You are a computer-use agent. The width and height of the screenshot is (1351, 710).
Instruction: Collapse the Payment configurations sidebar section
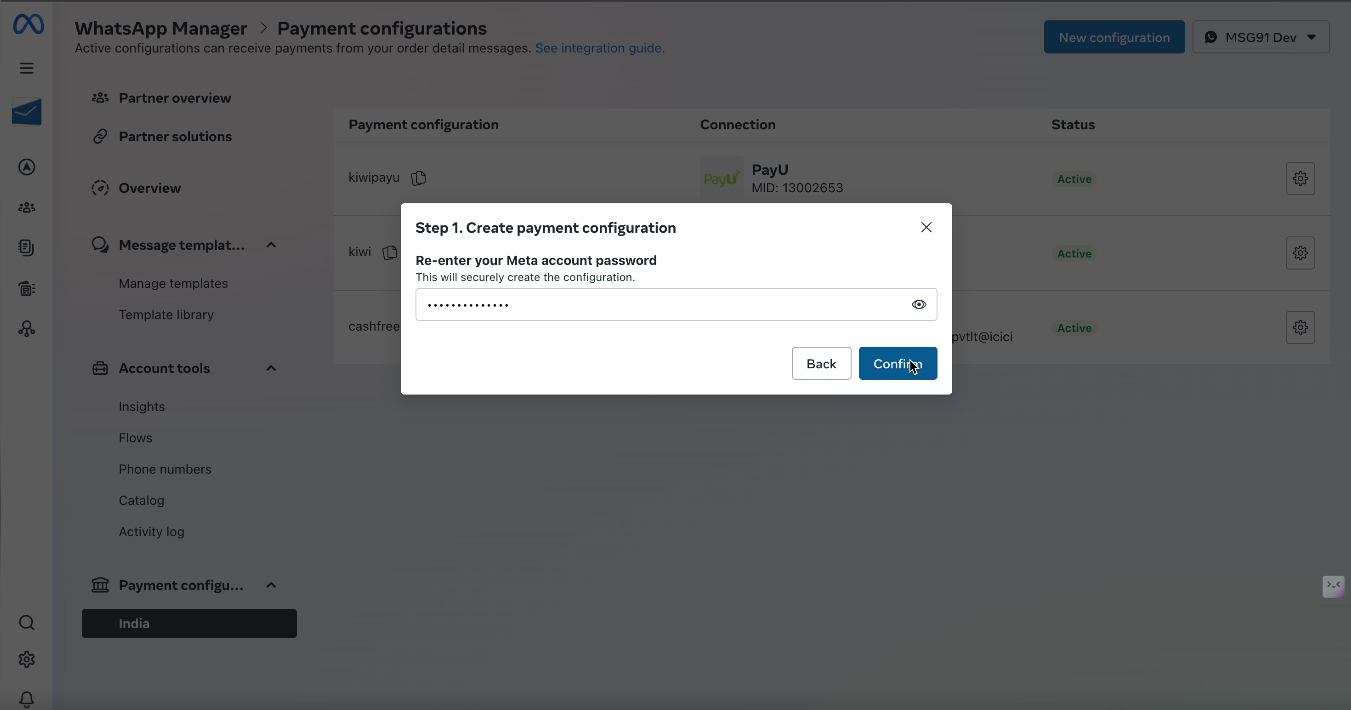click(x=271, y=585)
